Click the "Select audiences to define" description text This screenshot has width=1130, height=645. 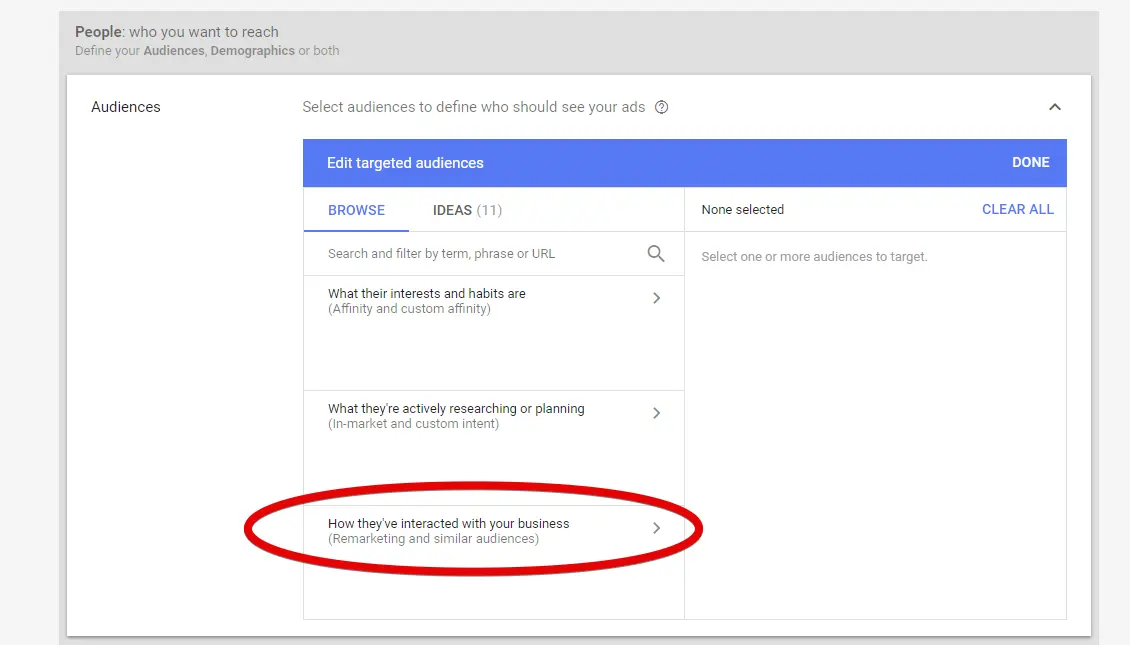click(474, 107)
